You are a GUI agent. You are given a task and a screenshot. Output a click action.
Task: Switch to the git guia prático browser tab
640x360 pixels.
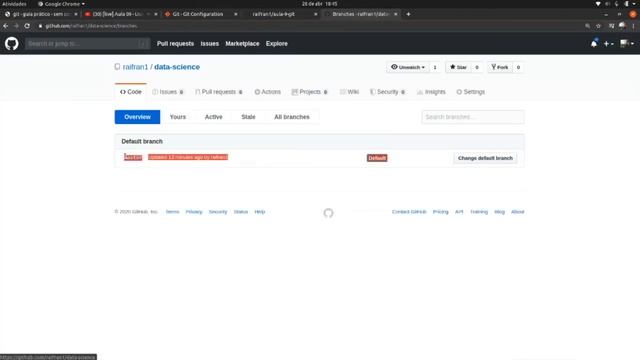click(x=41, y=14)
